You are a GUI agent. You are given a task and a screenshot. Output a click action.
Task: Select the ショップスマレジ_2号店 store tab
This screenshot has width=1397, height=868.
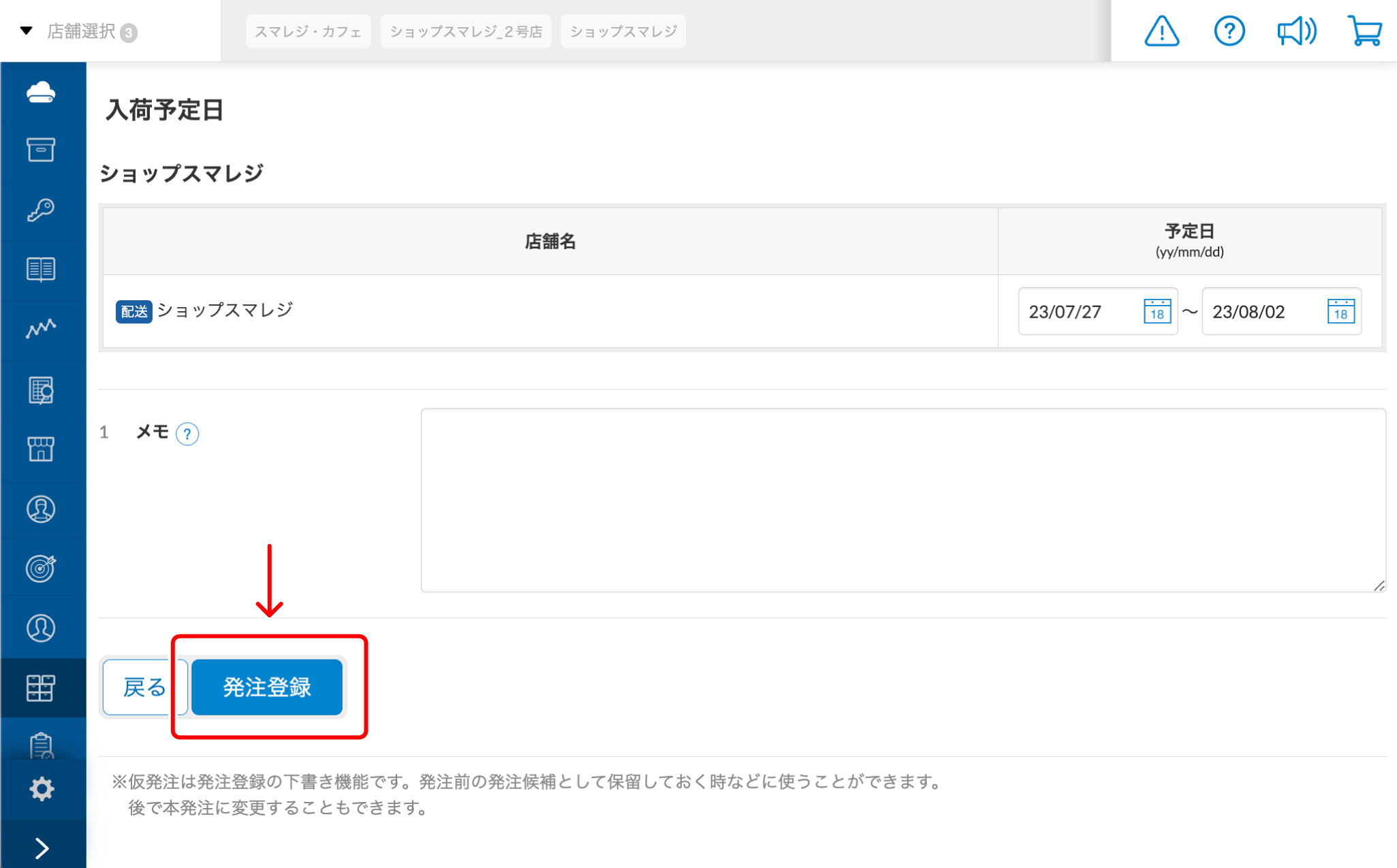point(466,31)
